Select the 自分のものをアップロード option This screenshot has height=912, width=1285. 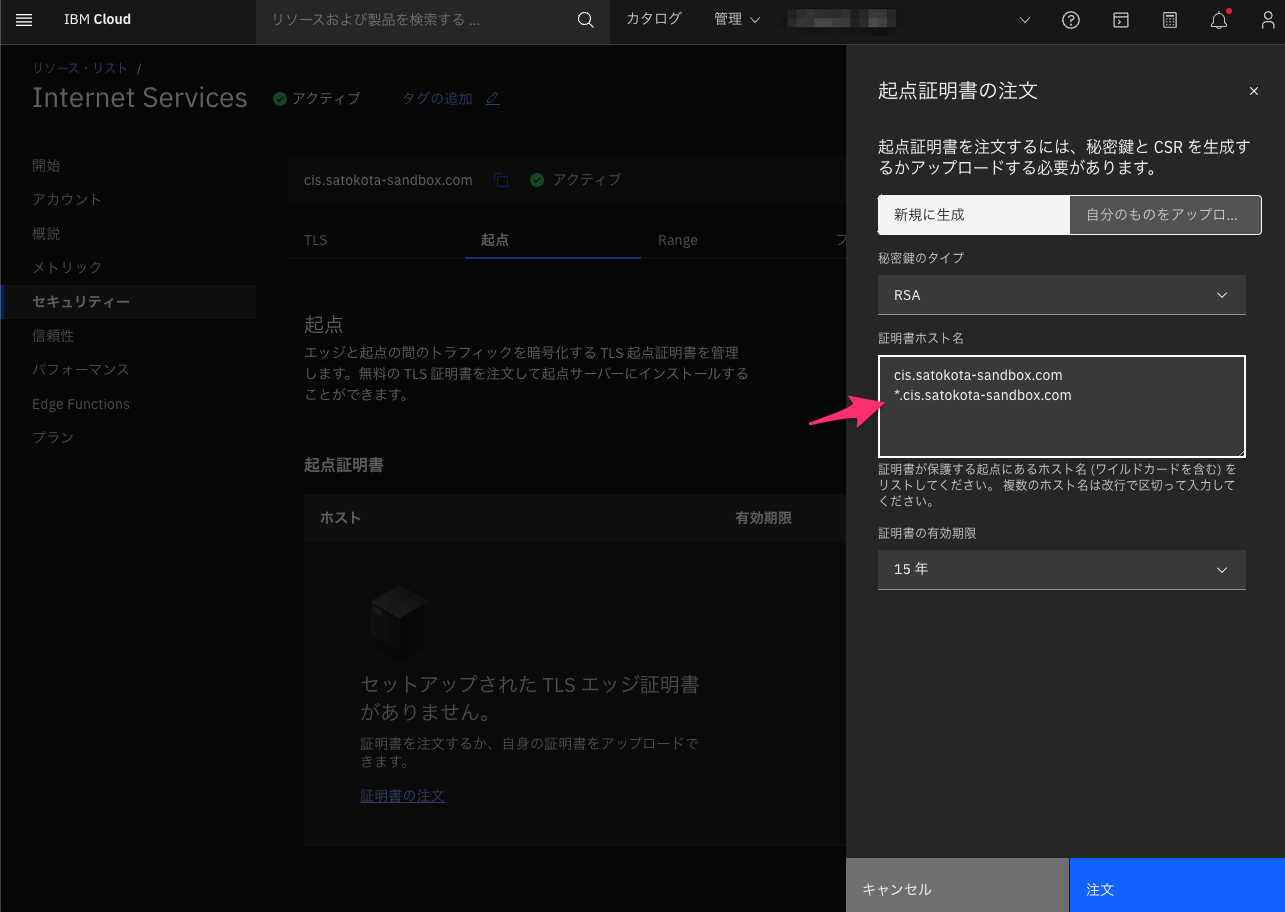1166,214
